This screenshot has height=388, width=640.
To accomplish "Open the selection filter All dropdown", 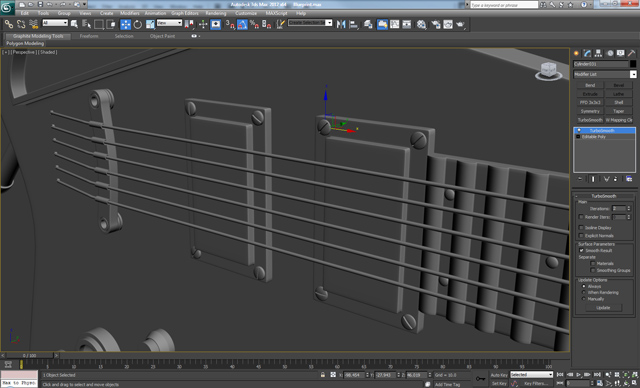I will (x=55, y=23).
